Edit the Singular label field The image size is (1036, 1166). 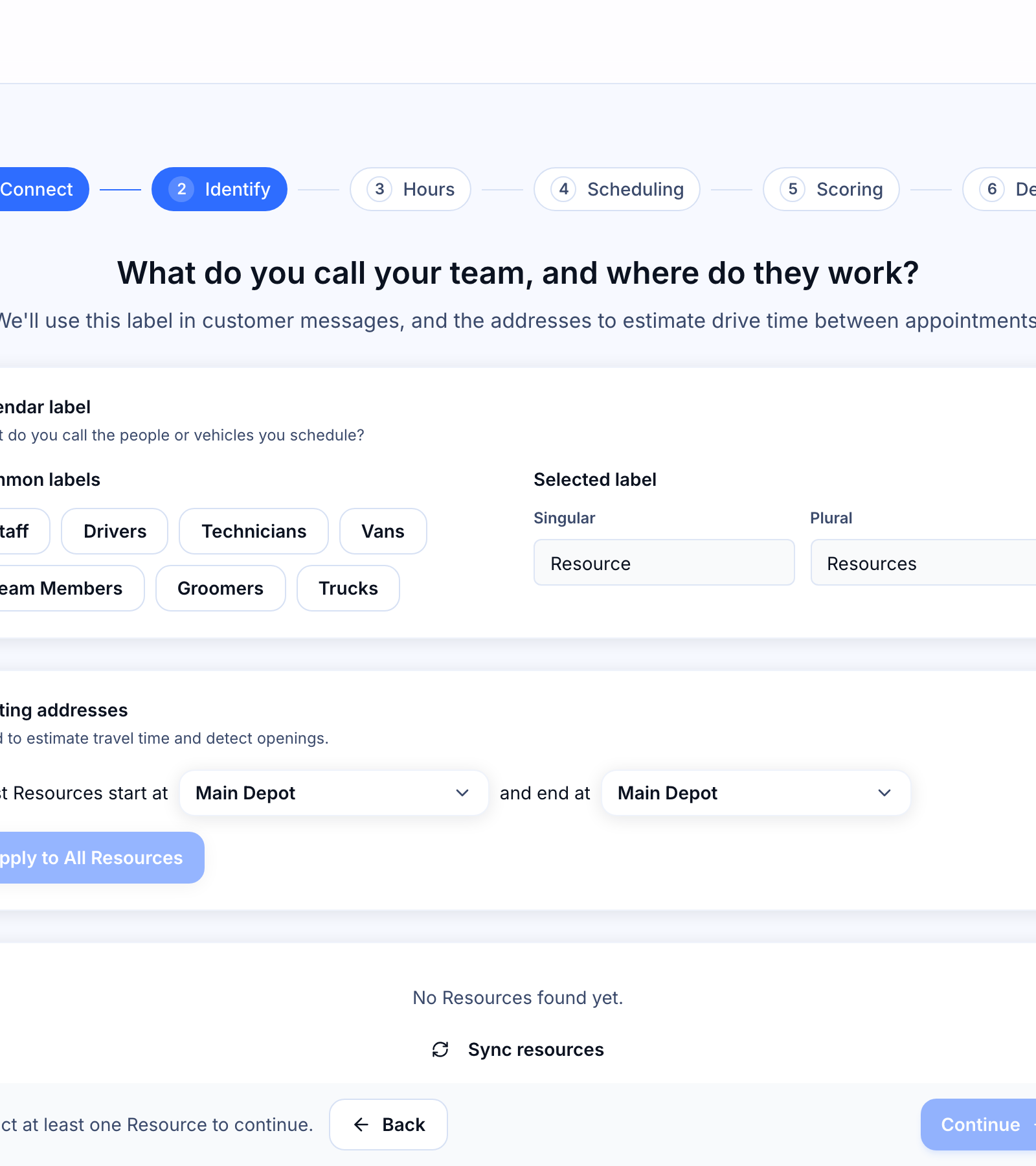tap(664, 562)
